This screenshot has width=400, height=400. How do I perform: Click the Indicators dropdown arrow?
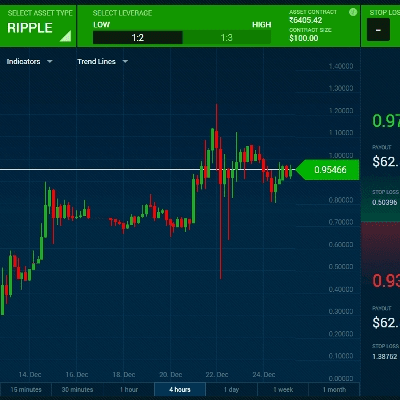[x=50, y=61]
